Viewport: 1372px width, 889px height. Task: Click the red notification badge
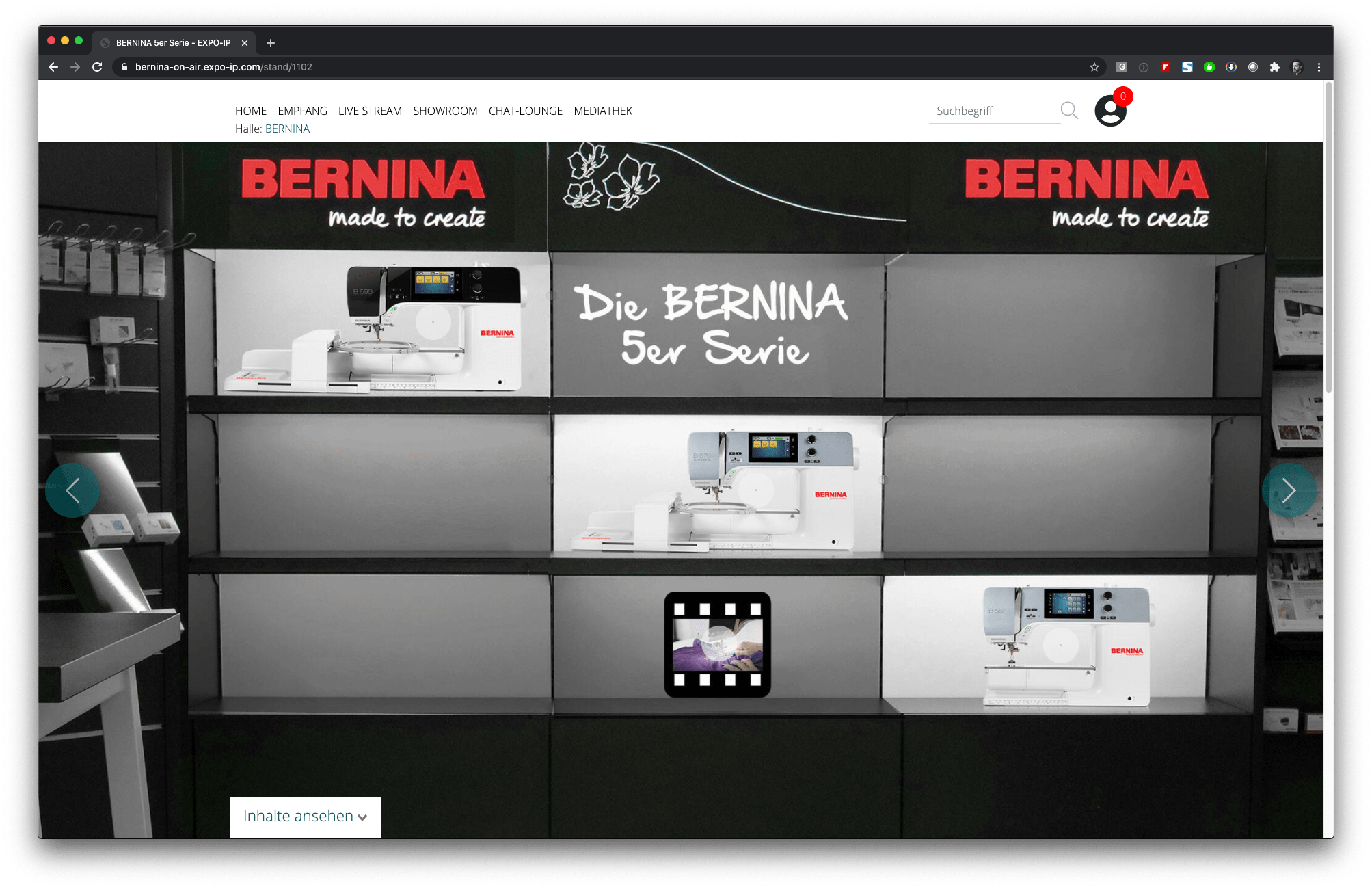pyautogui.click(x=1123, y=96)
